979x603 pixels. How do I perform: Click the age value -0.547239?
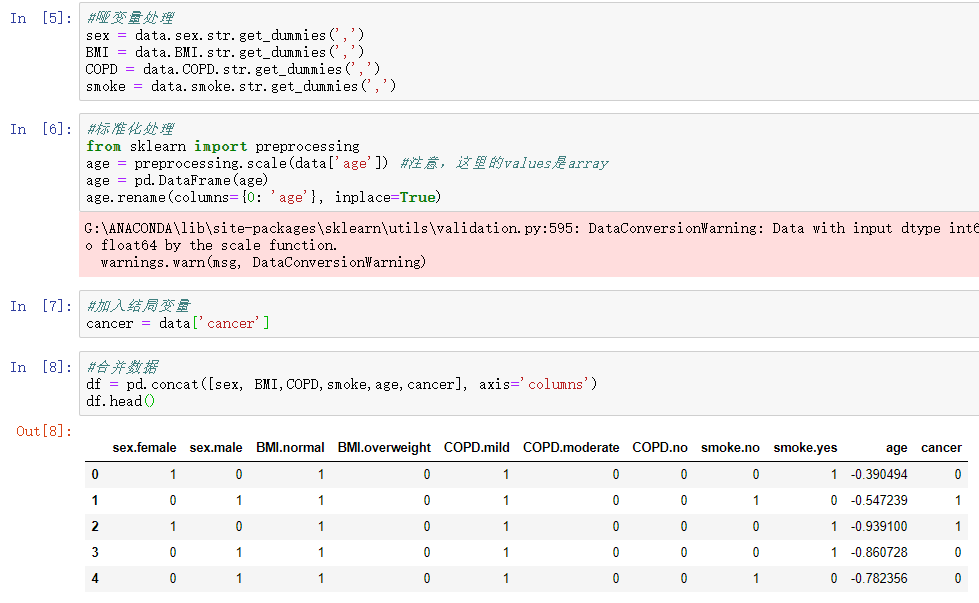[879, 501]
